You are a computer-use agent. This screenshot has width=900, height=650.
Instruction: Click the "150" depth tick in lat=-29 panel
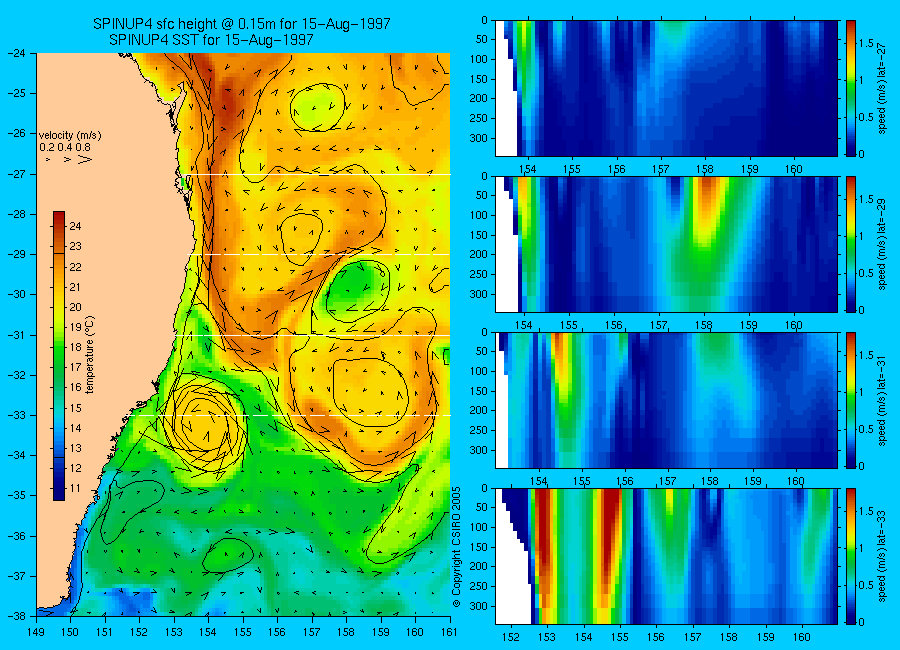(x=479, y=235)
